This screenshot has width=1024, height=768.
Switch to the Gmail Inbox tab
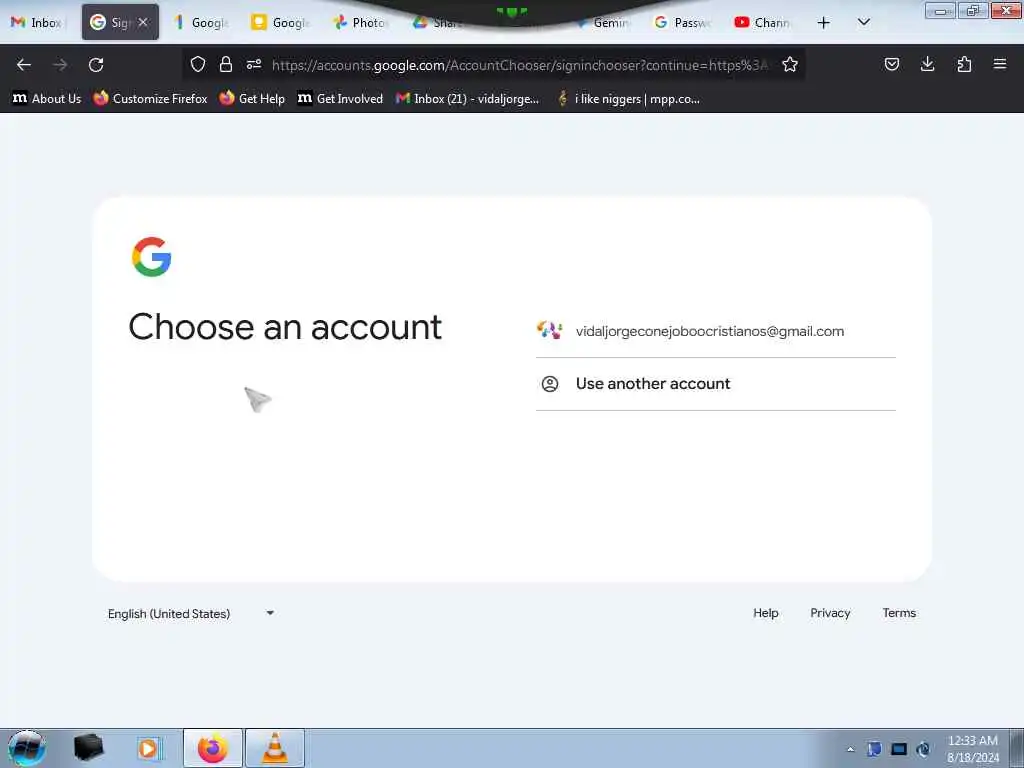pyautogui.click(x=38, y=22)
